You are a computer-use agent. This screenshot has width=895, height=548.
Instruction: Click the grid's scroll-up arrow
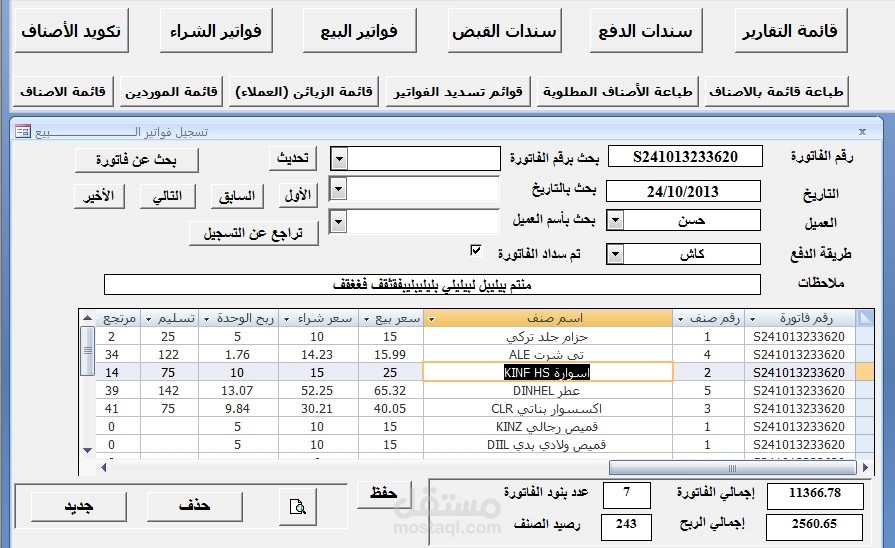click(87, 317)
